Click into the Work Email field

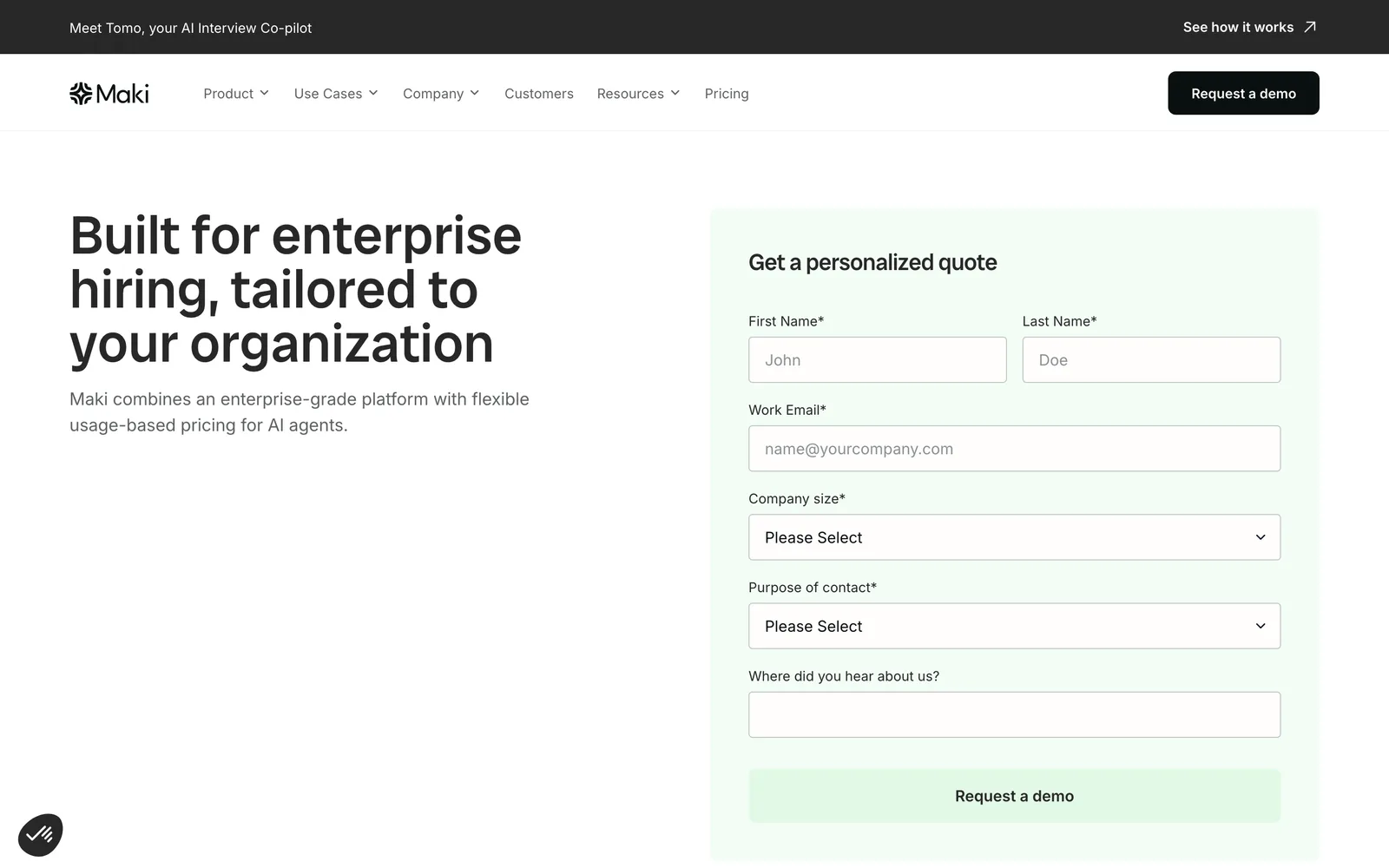(x=1014, y=449)
